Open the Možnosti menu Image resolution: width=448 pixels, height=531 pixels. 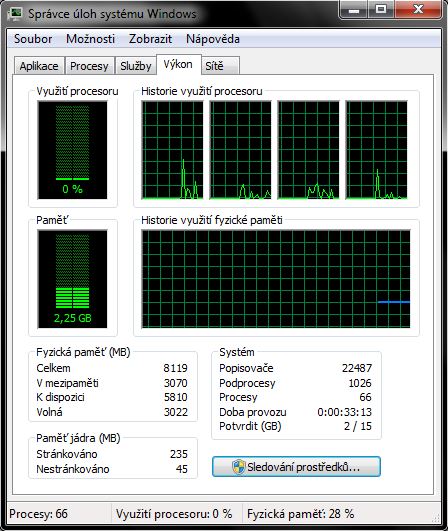[90, 39]
